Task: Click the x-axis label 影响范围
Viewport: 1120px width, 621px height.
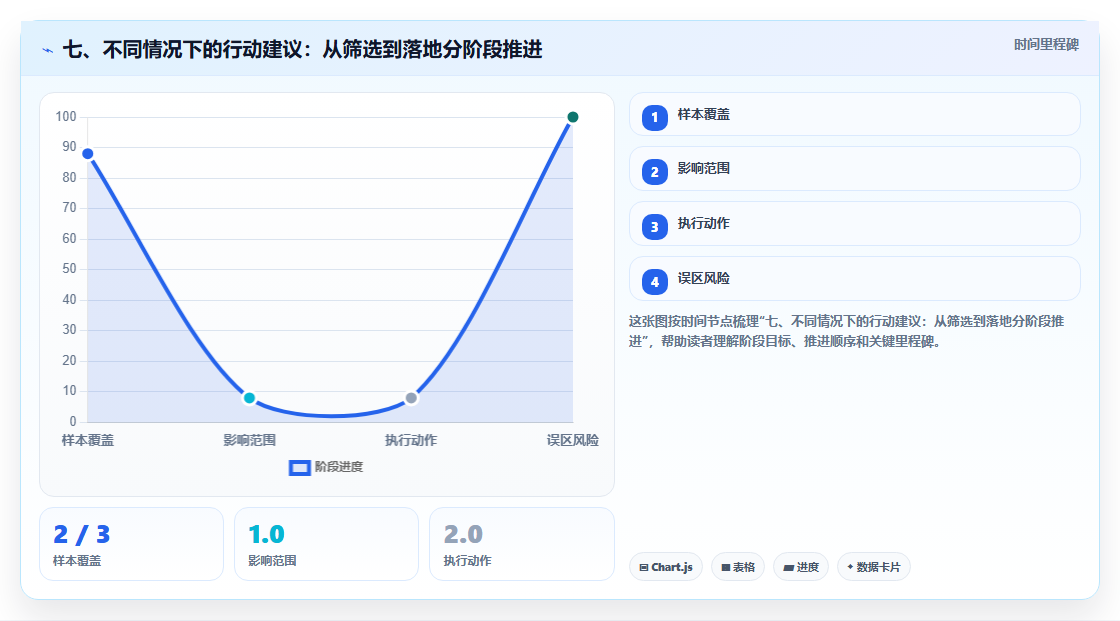Action: (x=249, y=441)
